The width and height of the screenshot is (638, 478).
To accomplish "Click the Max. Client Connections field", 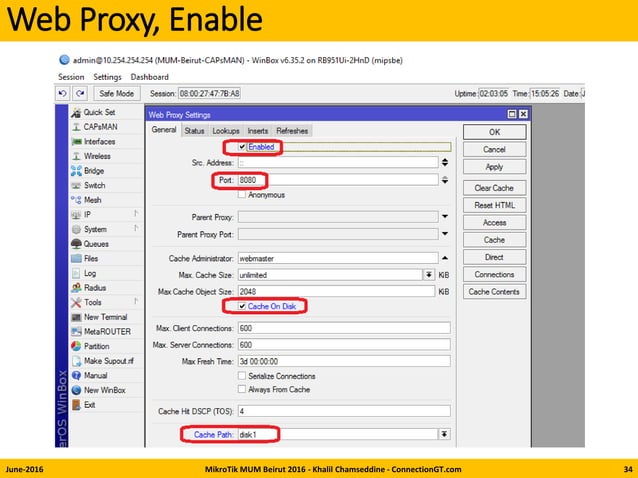I will coord(344,328).
